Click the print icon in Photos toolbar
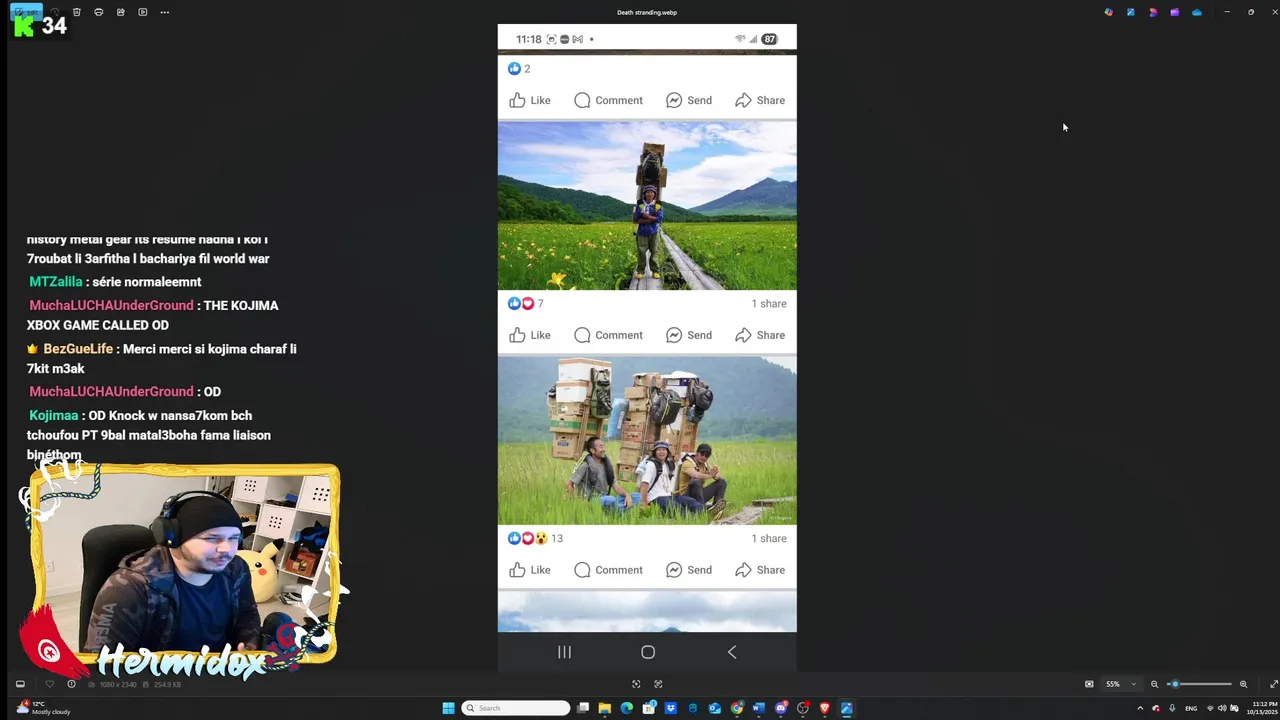The image size is (1280, 720). click(98, 12)
